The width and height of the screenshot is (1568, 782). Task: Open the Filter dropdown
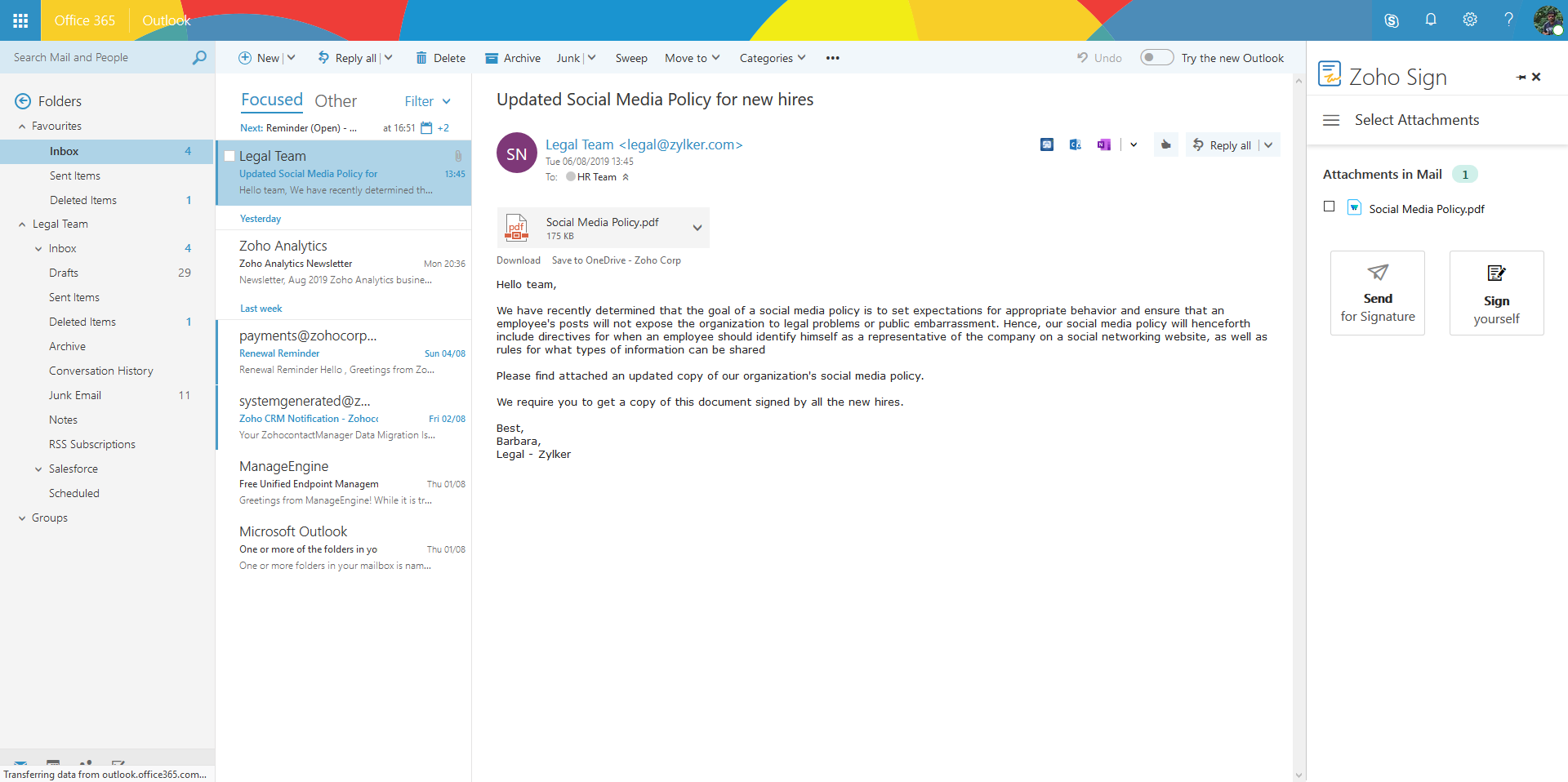point(428,101)
